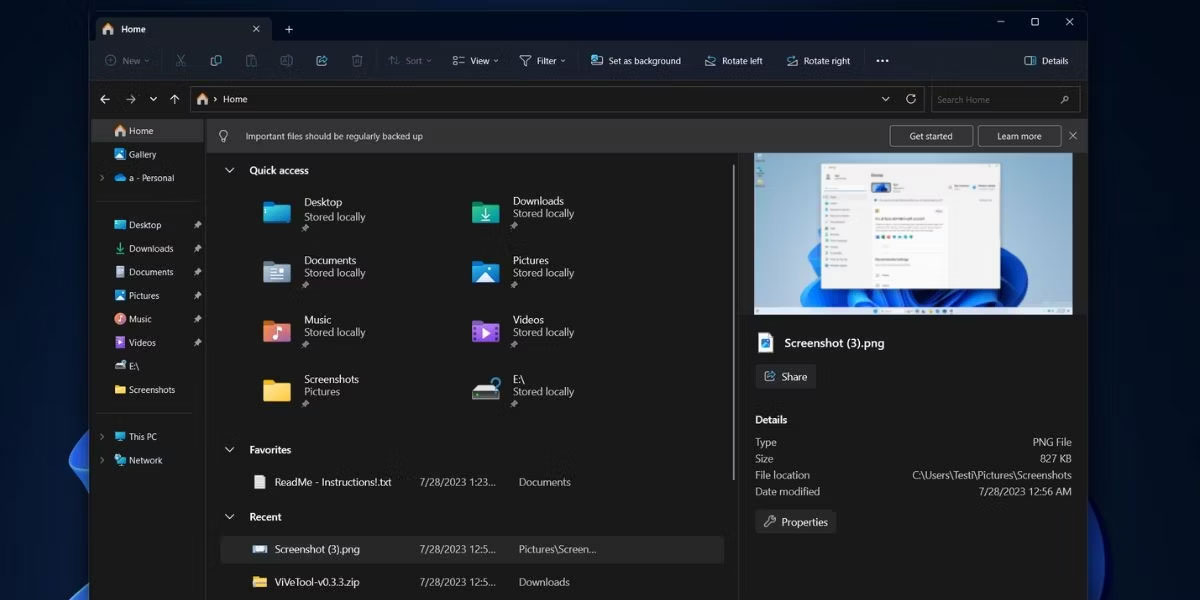Click the Set as background button
This screenshot has height=600, width=1200.
point(635,61)
